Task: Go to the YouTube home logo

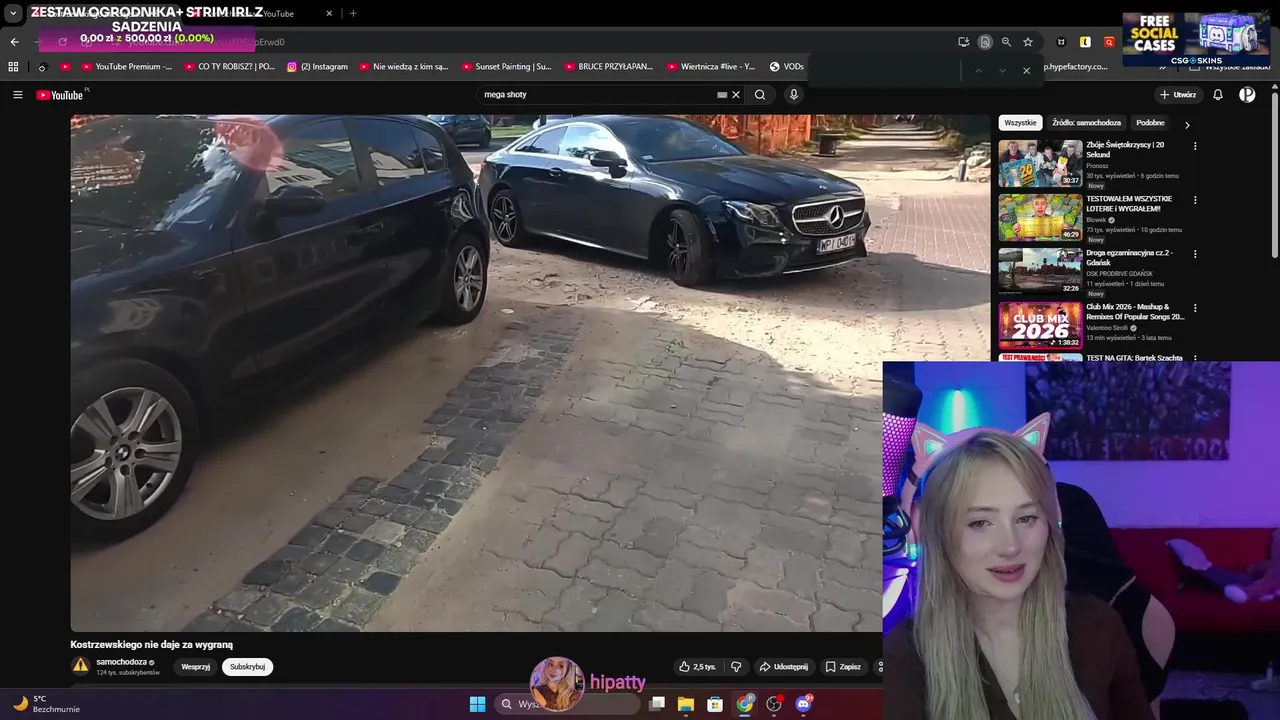Action: [60, 95]
